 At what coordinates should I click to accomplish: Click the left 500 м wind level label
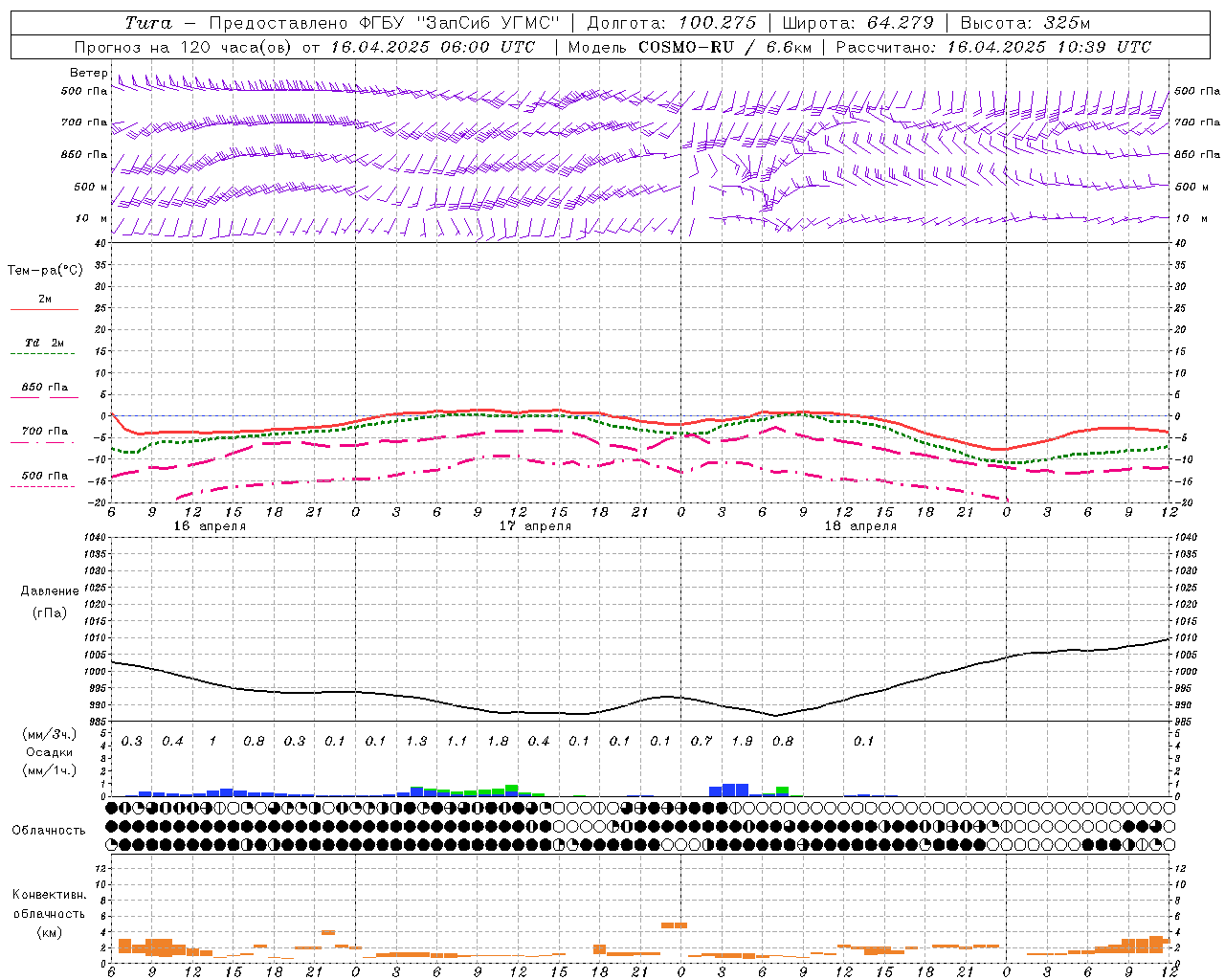(x=91, y=187)
